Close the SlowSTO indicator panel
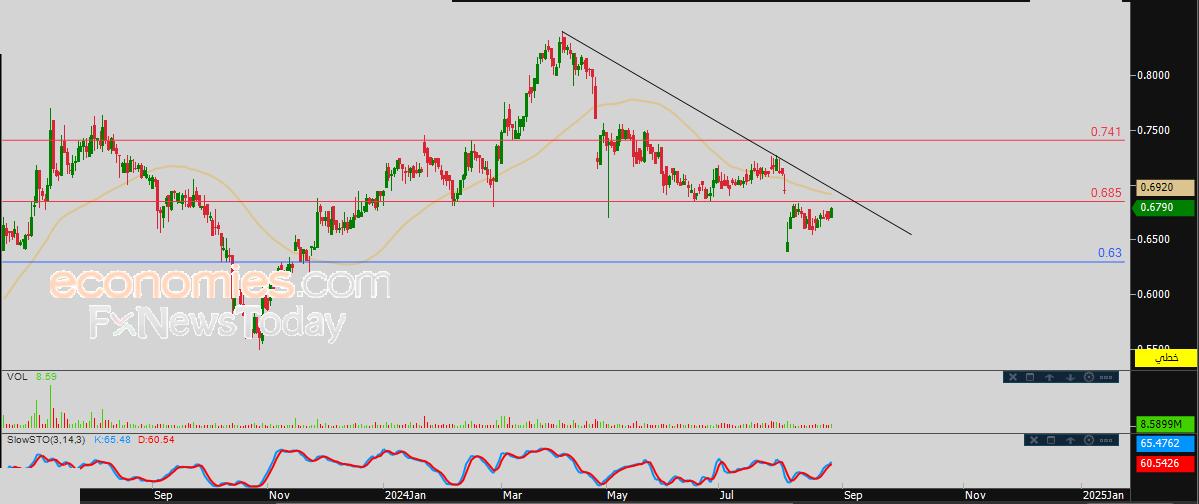The height and width of the screenshot is (504, 1199). tap(1033, 440)
